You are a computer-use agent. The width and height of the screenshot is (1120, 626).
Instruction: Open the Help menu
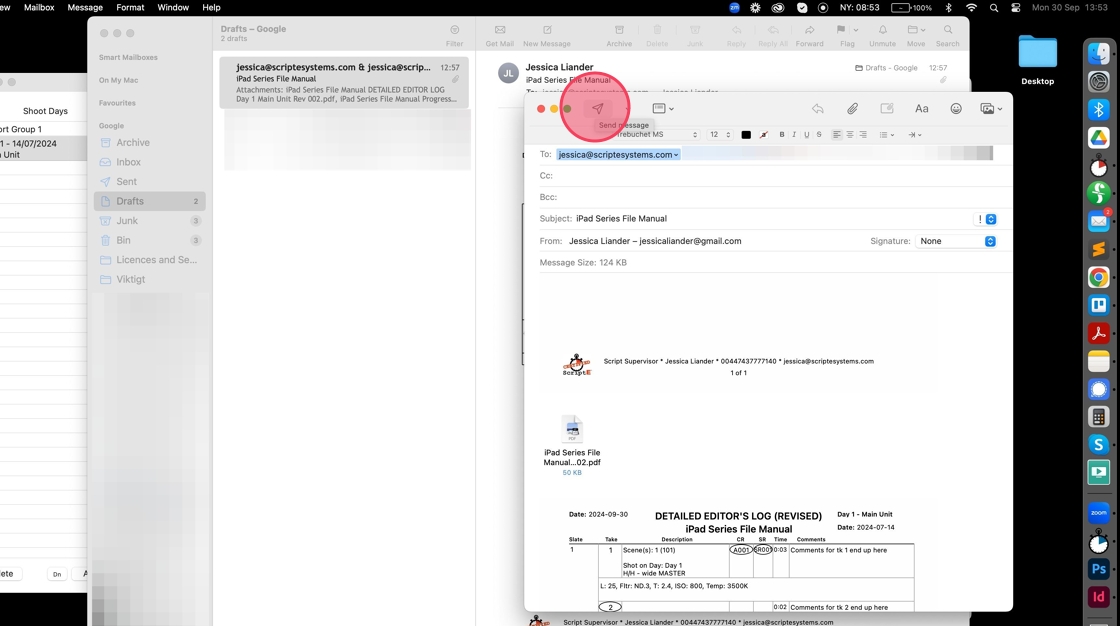[x=211, y=7]
